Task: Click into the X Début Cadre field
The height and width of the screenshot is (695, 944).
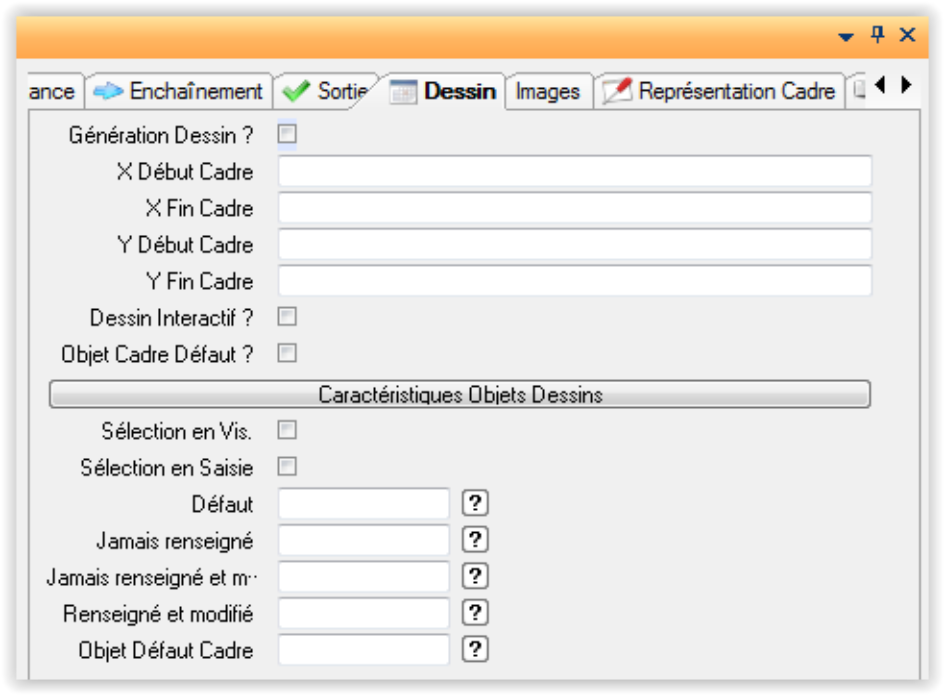Action: [574, 171]
